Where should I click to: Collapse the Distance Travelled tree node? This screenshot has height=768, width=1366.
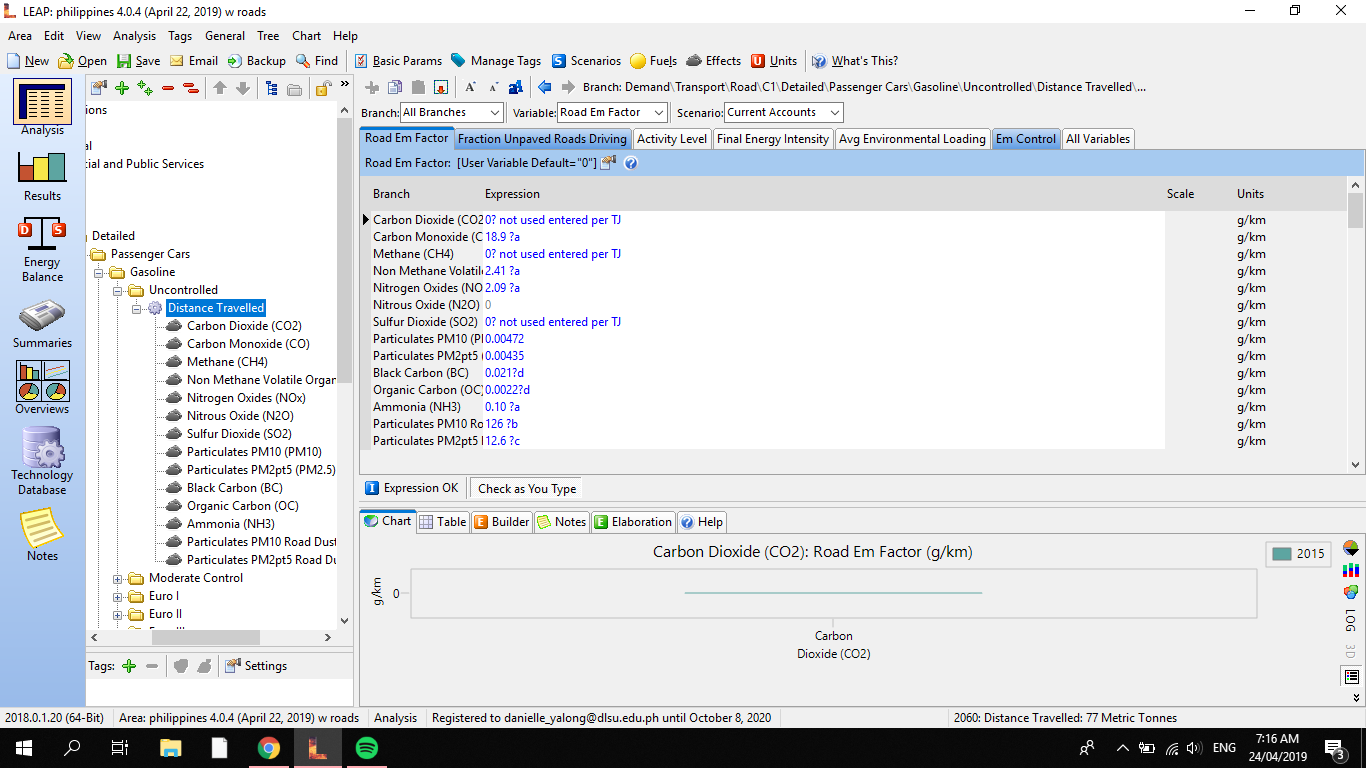coord(136,308)
